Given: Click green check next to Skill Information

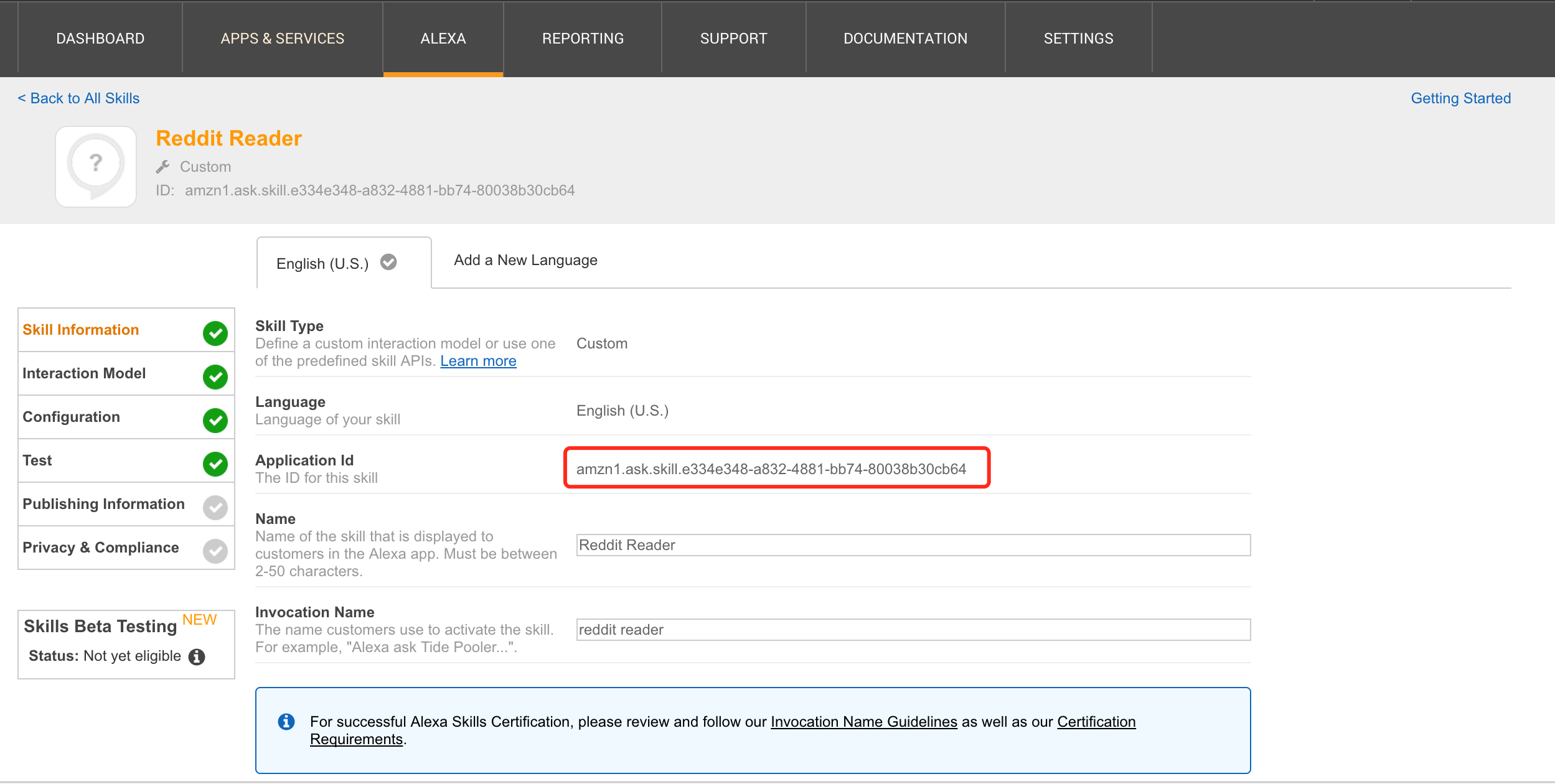Looking at the screenshot, I should [x=215, y=333].
